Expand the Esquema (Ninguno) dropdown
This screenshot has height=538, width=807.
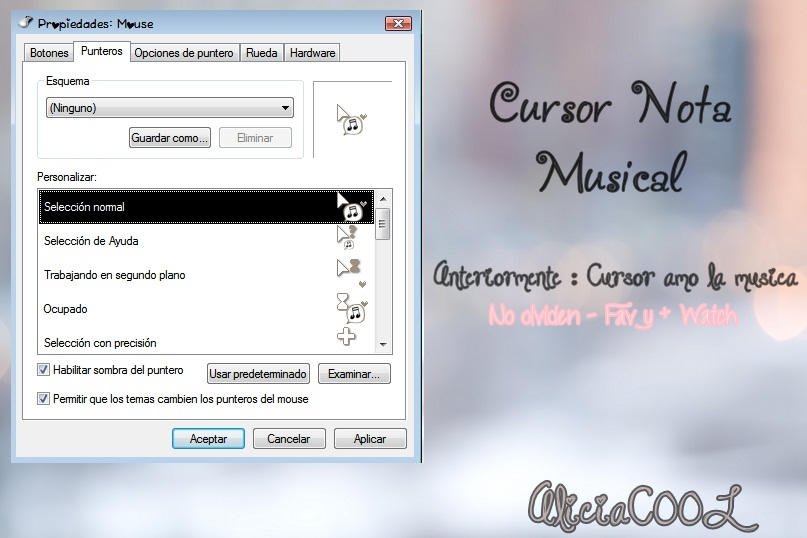(x=170, y=108)
